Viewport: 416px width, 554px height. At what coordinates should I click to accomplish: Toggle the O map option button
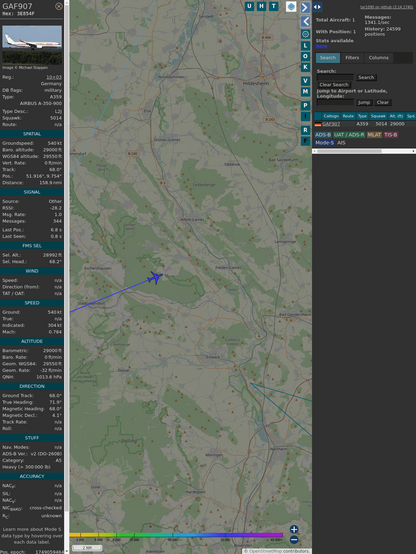tap(305, 56)
